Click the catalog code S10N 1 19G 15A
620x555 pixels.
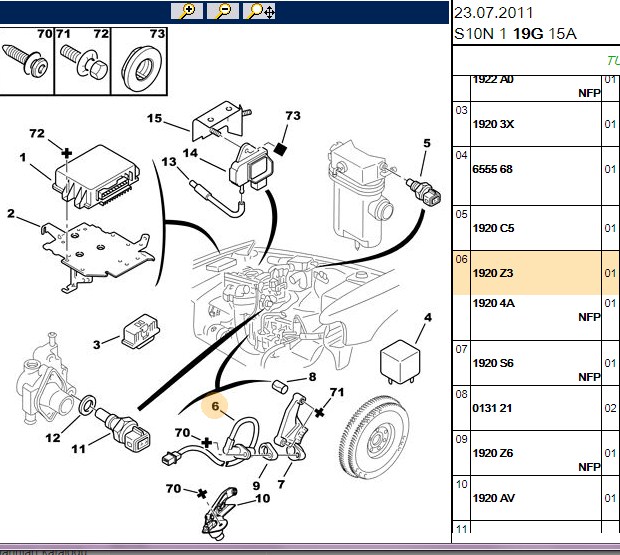pyautogui.click(x=515, y=34)
